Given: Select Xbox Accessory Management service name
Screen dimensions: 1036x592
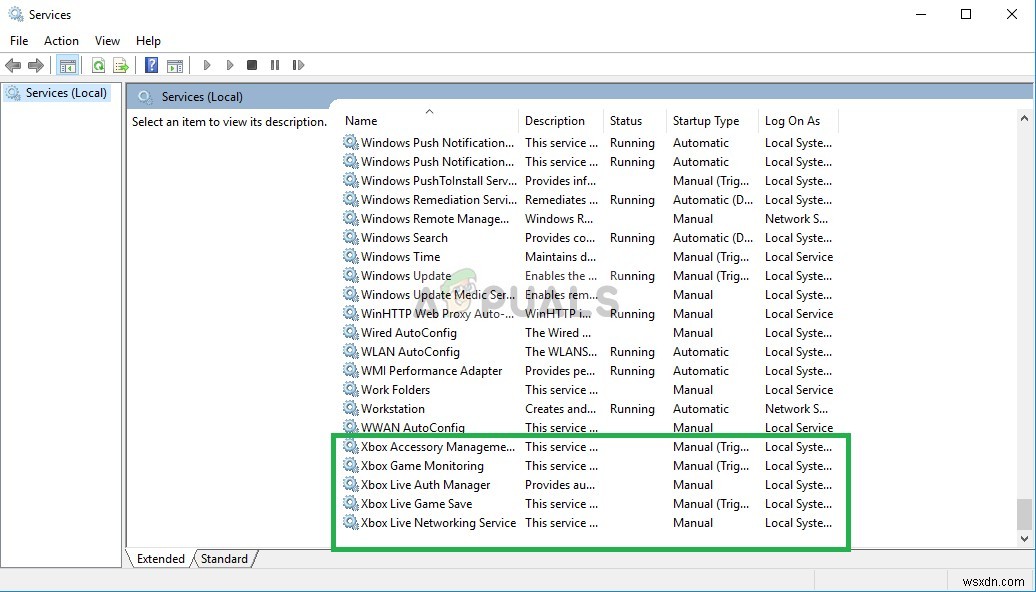Looking at the screenshot, I should [438, 447].
